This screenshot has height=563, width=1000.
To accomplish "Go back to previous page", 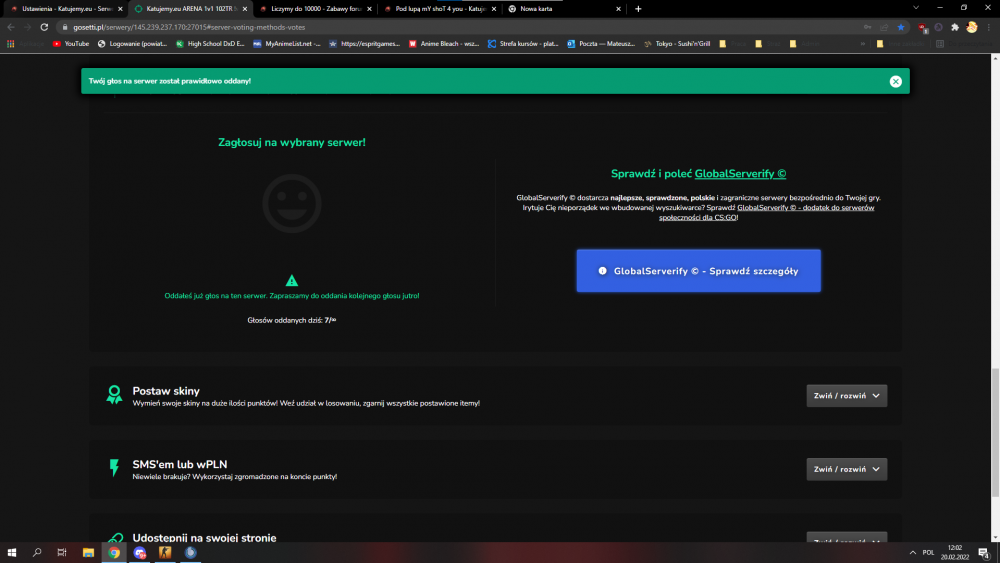I will coord(11,27).
